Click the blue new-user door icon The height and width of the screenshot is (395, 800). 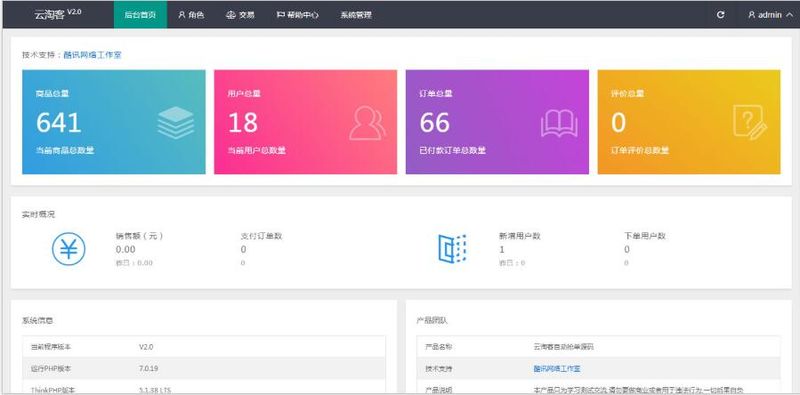[x=452, y=249]
